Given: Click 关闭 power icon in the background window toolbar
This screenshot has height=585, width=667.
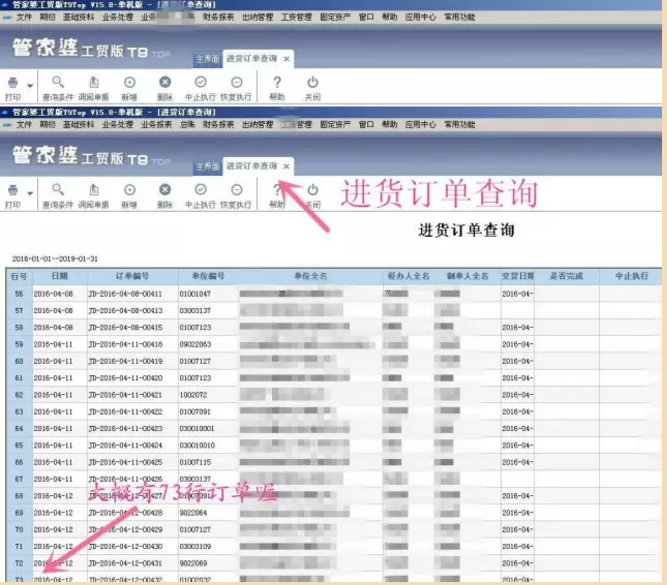Looking at the screenshot, I should 313,82.
